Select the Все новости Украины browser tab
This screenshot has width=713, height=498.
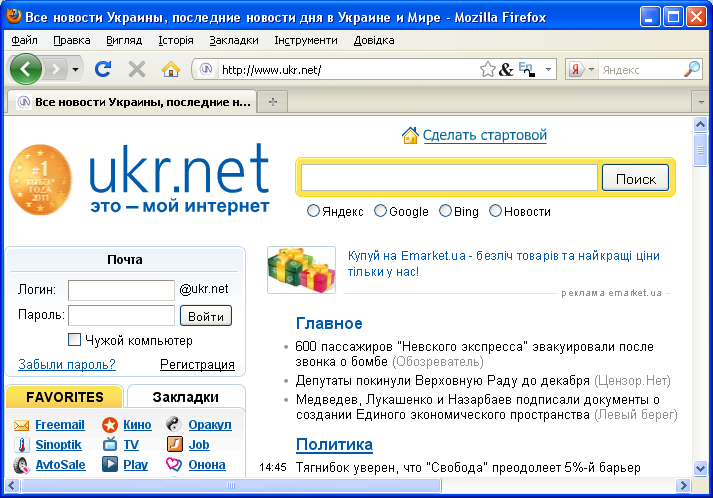click(x=132, y=102)
